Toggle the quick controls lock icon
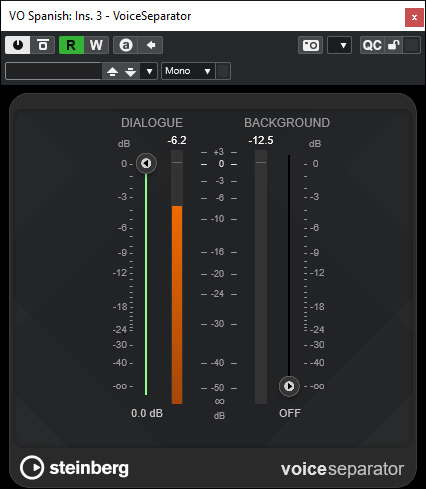Image resolution: width=426 pixels, height=489 pixels. coord(394,45)
